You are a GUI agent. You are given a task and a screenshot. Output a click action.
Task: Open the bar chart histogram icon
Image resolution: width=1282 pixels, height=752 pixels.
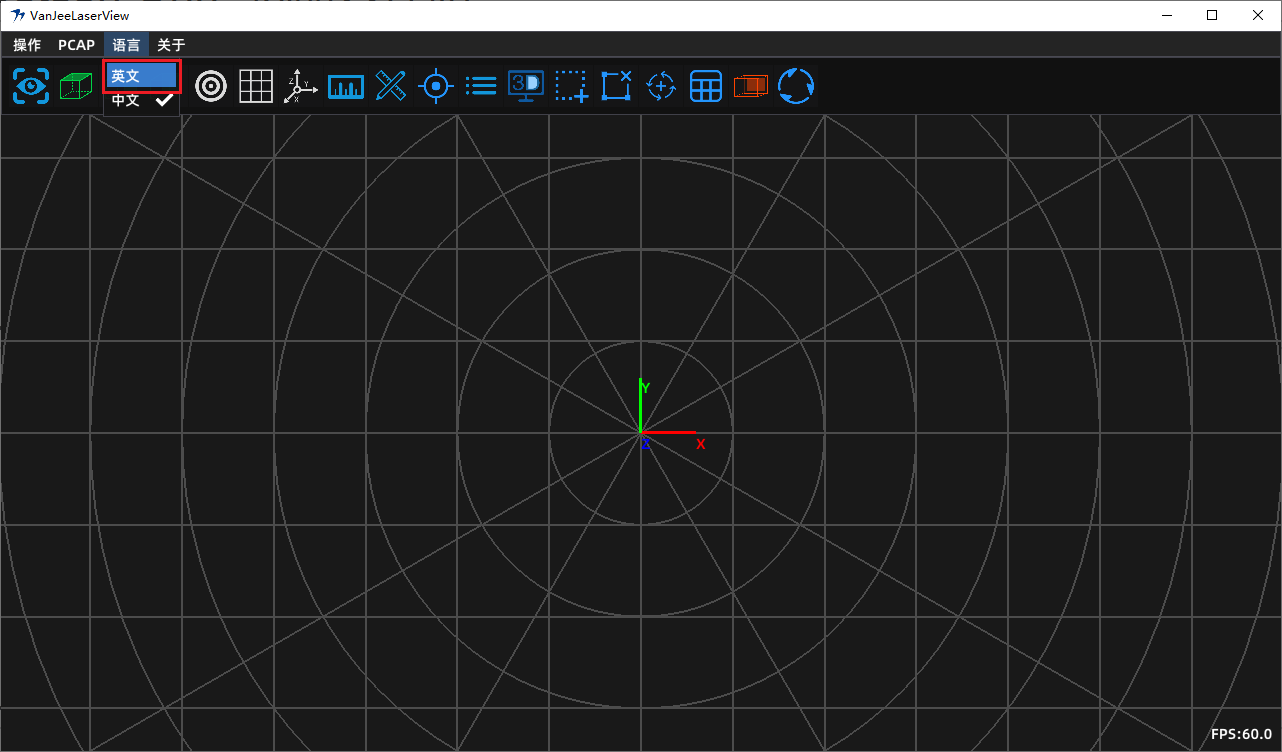[x=346, y=87]
